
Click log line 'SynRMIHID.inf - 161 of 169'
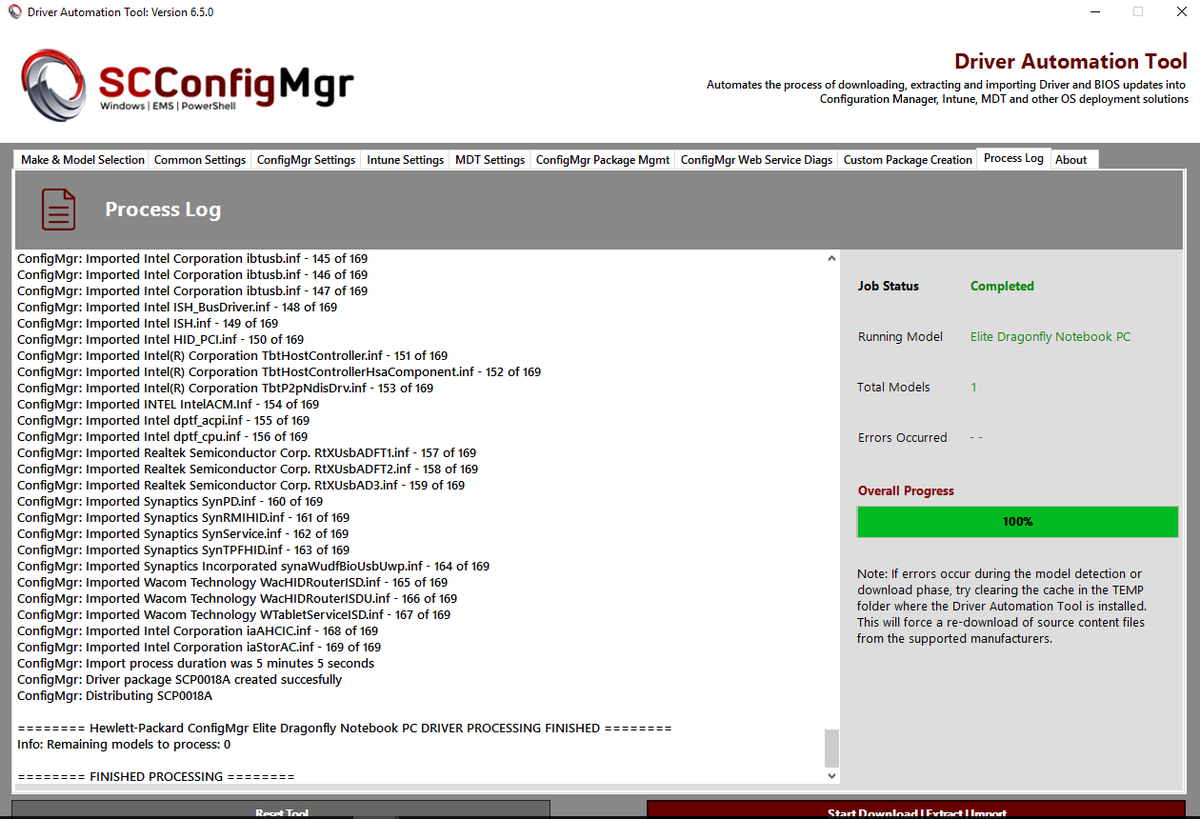[x=183, y=517]
